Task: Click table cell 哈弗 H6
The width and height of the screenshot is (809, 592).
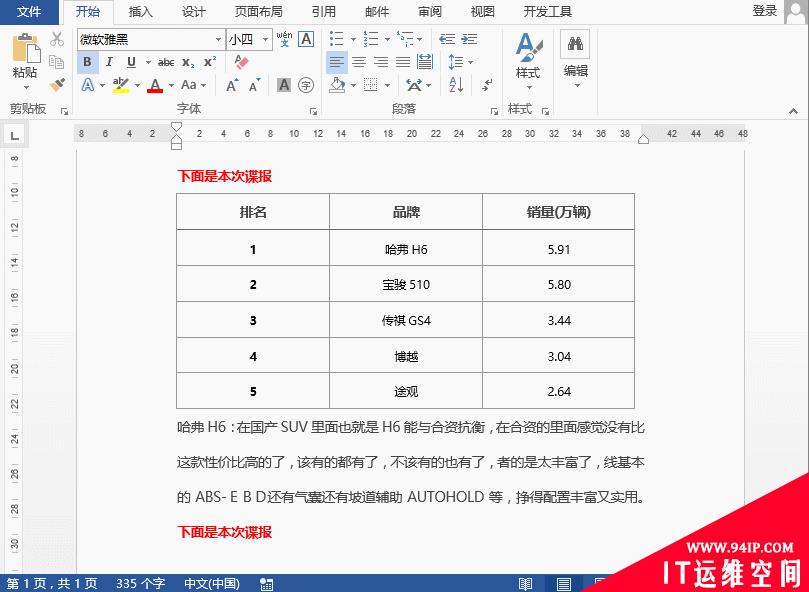Action: click(406, 249)
